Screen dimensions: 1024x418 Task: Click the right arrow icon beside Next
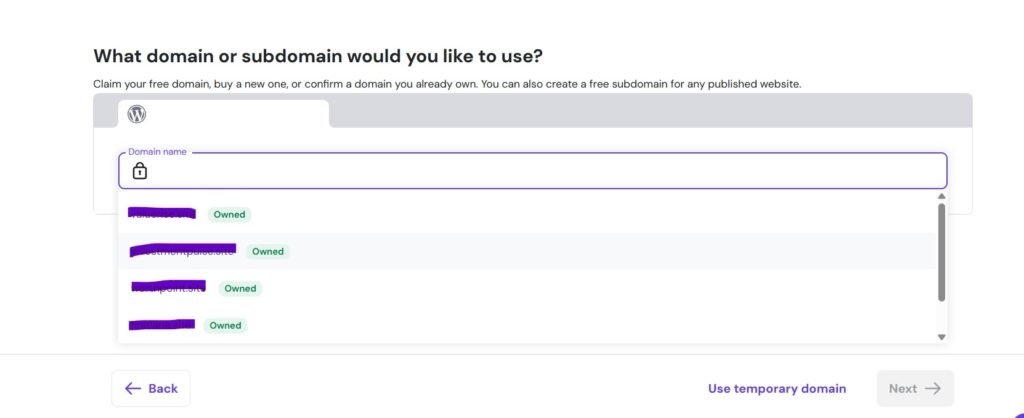(x=932, y=388)
